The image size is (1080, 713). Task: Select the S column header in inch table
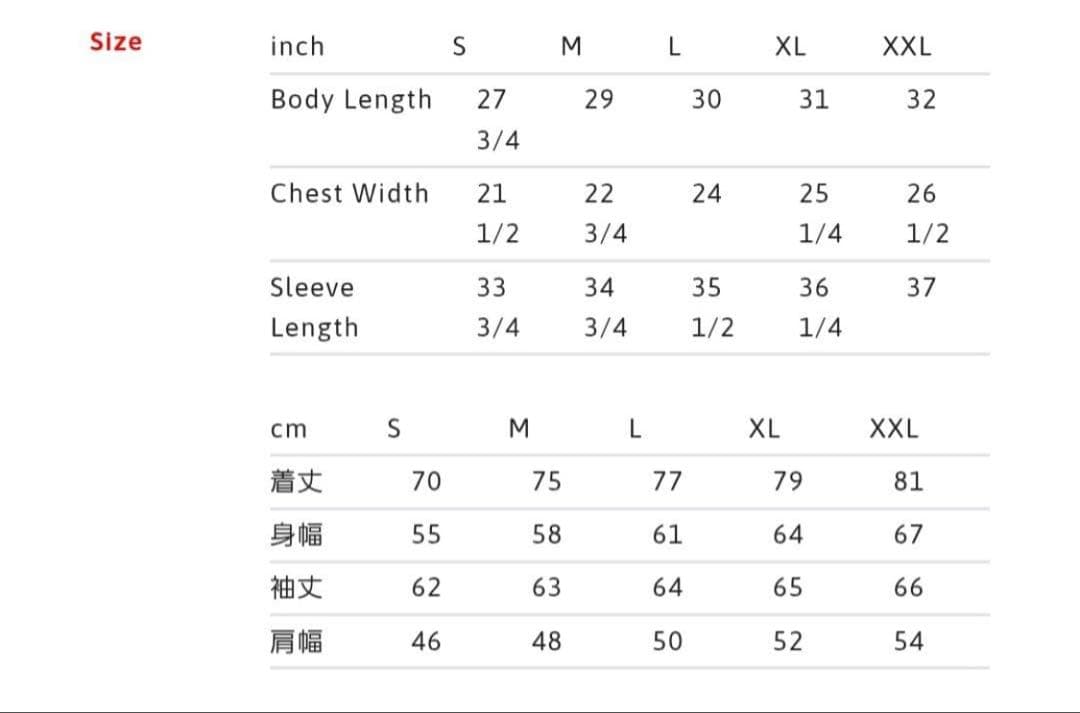[459, 47]
